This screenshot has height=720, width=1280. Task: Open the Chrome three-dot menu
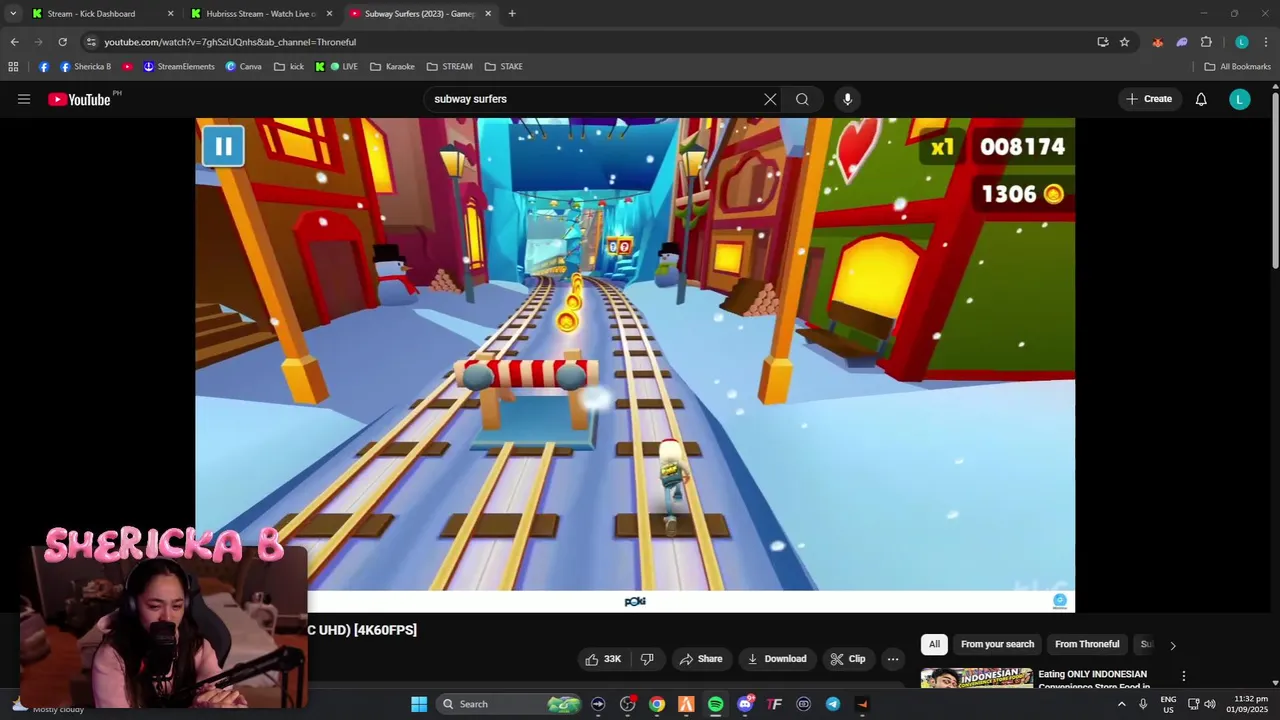[x=1266, y=42]
